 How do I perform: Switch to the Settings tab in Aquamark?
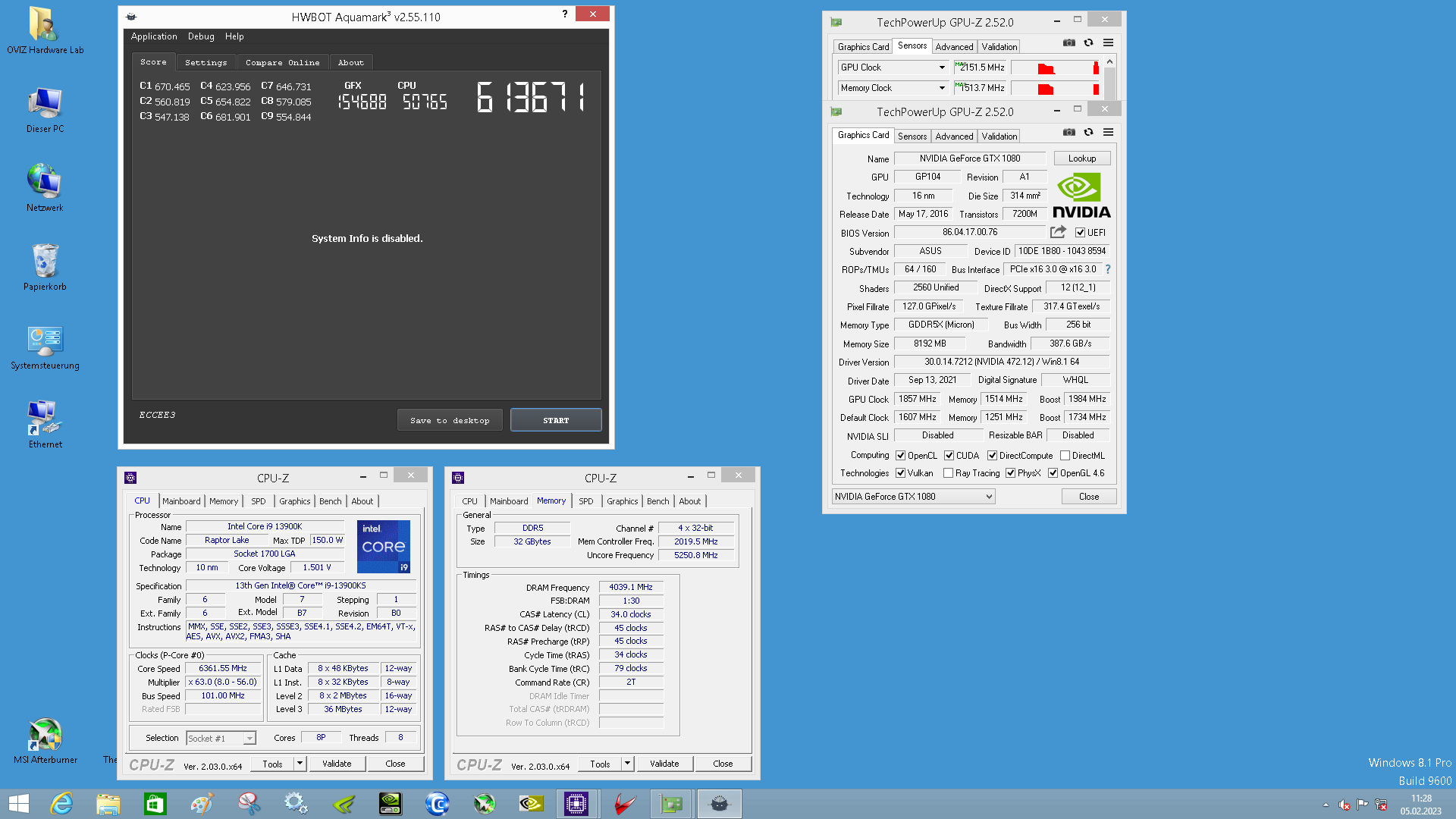[206, 62]
